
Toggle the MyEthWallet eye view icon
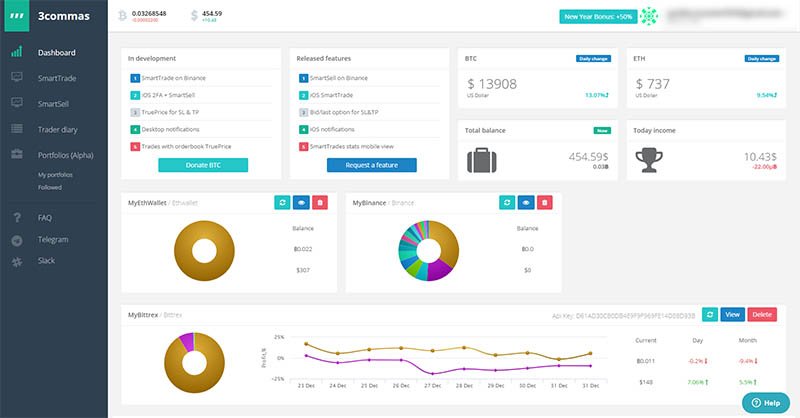(x=301, y=203)
